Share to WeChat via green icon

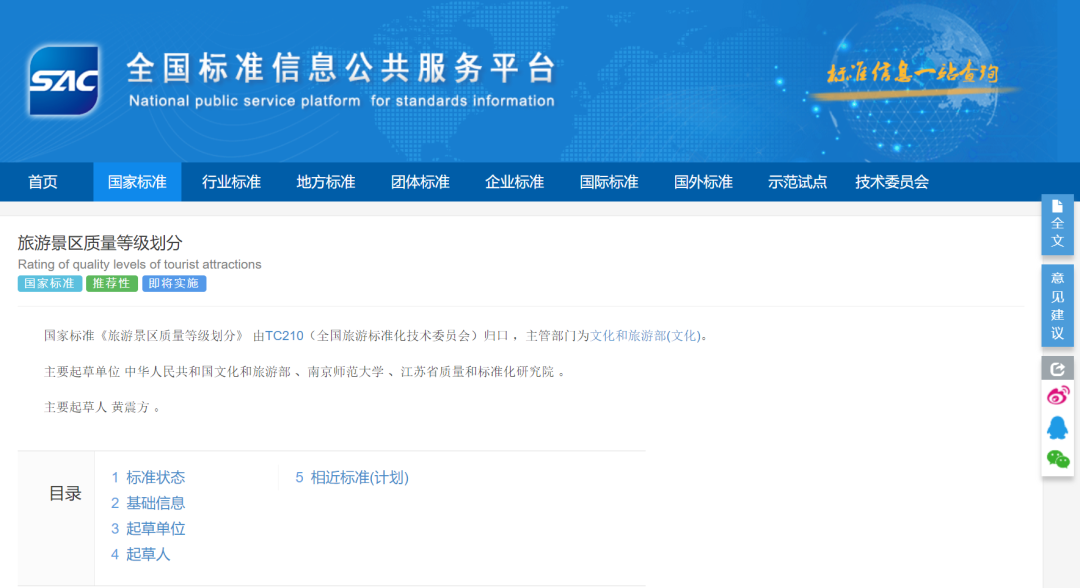pos(1057,459)
